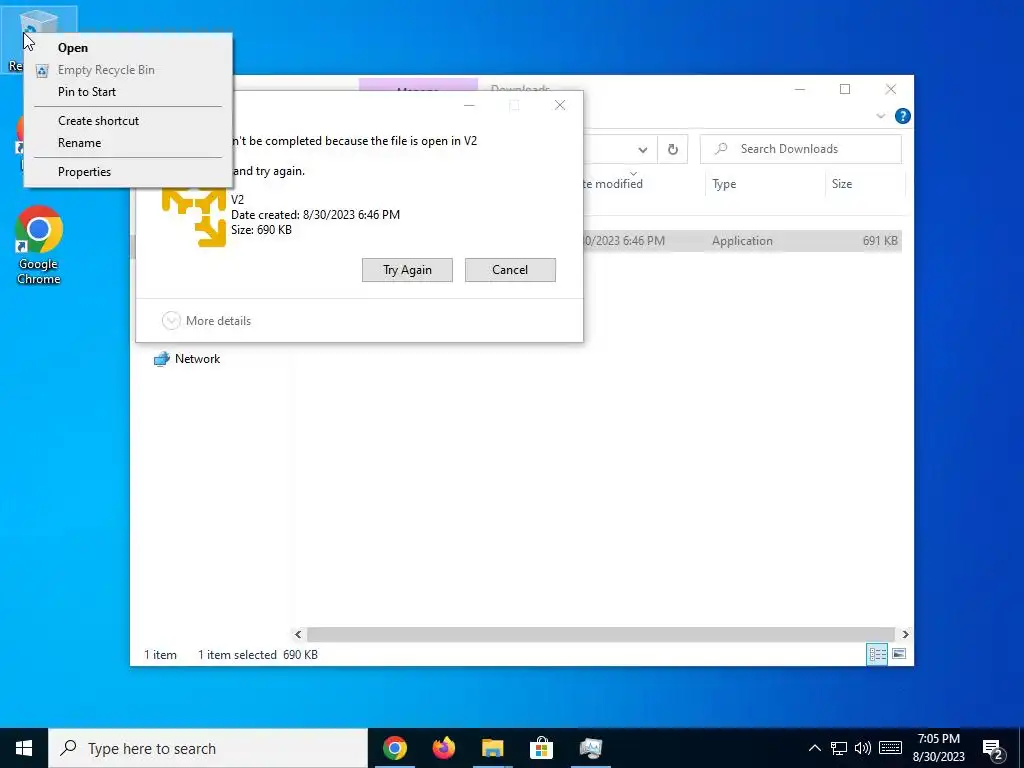Click the Explorer help question mark icon
Image resolution: width=1024 pixels, height=768 pixels.
903,116
